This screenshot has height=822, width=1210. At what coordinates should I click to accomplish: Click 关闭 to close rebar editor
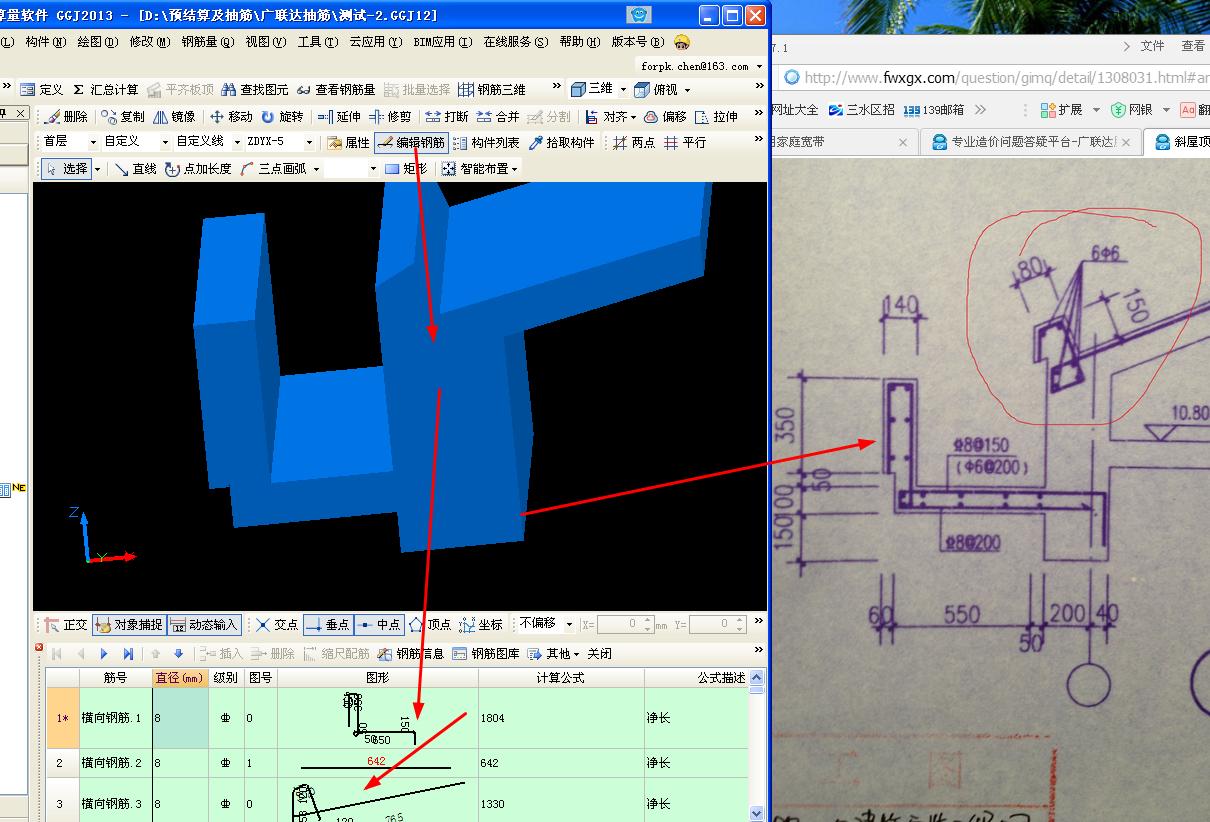[599, 654]
